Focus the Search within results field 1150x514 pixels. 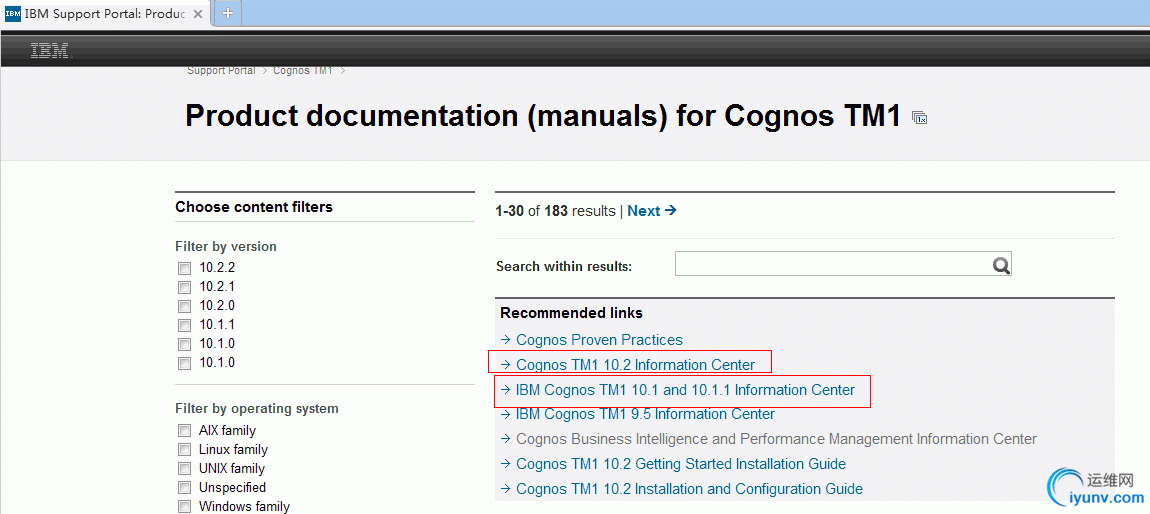pyautogui.click(x=832, y=265)
